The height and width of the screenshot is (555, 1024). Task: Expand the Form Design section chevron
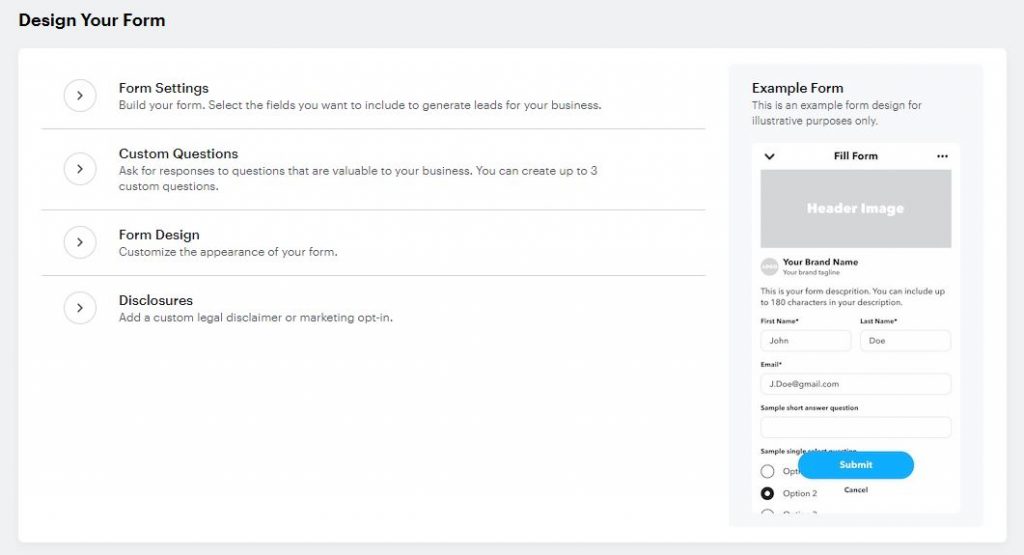pyautogui.click(x=80, y=242)
